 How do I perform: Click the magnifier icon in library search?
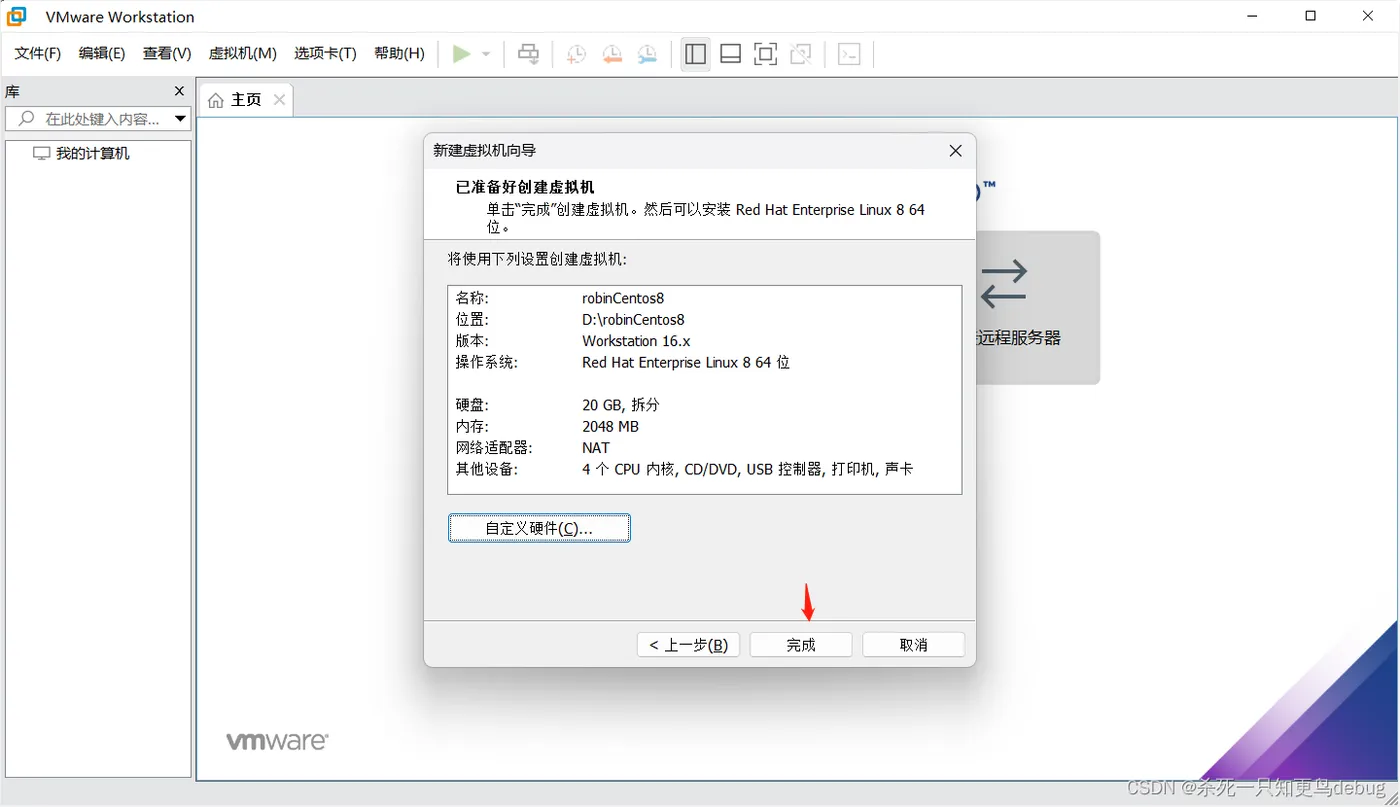tap(27, 119)
